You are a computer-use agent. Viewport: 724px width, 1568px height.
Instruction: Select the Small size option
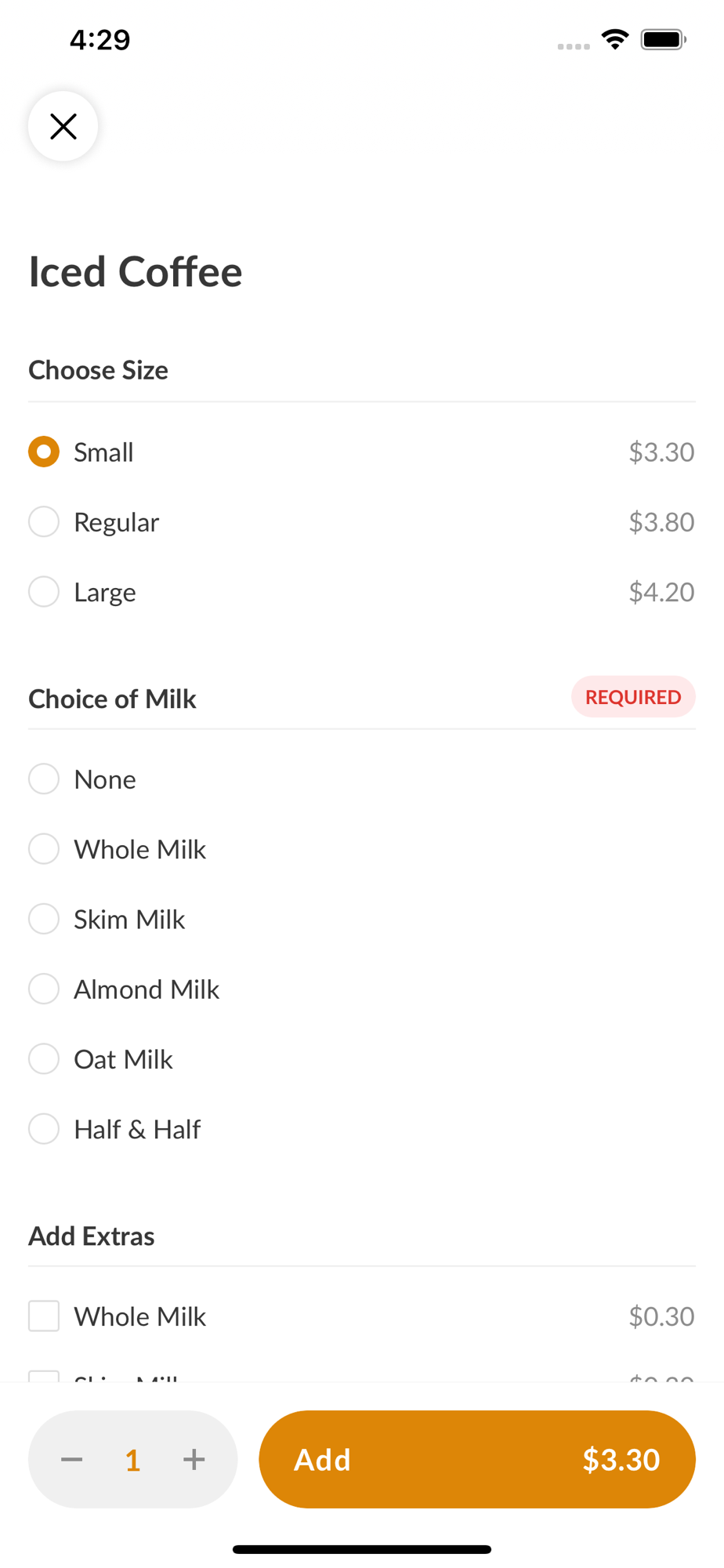(x=361, y=452)
